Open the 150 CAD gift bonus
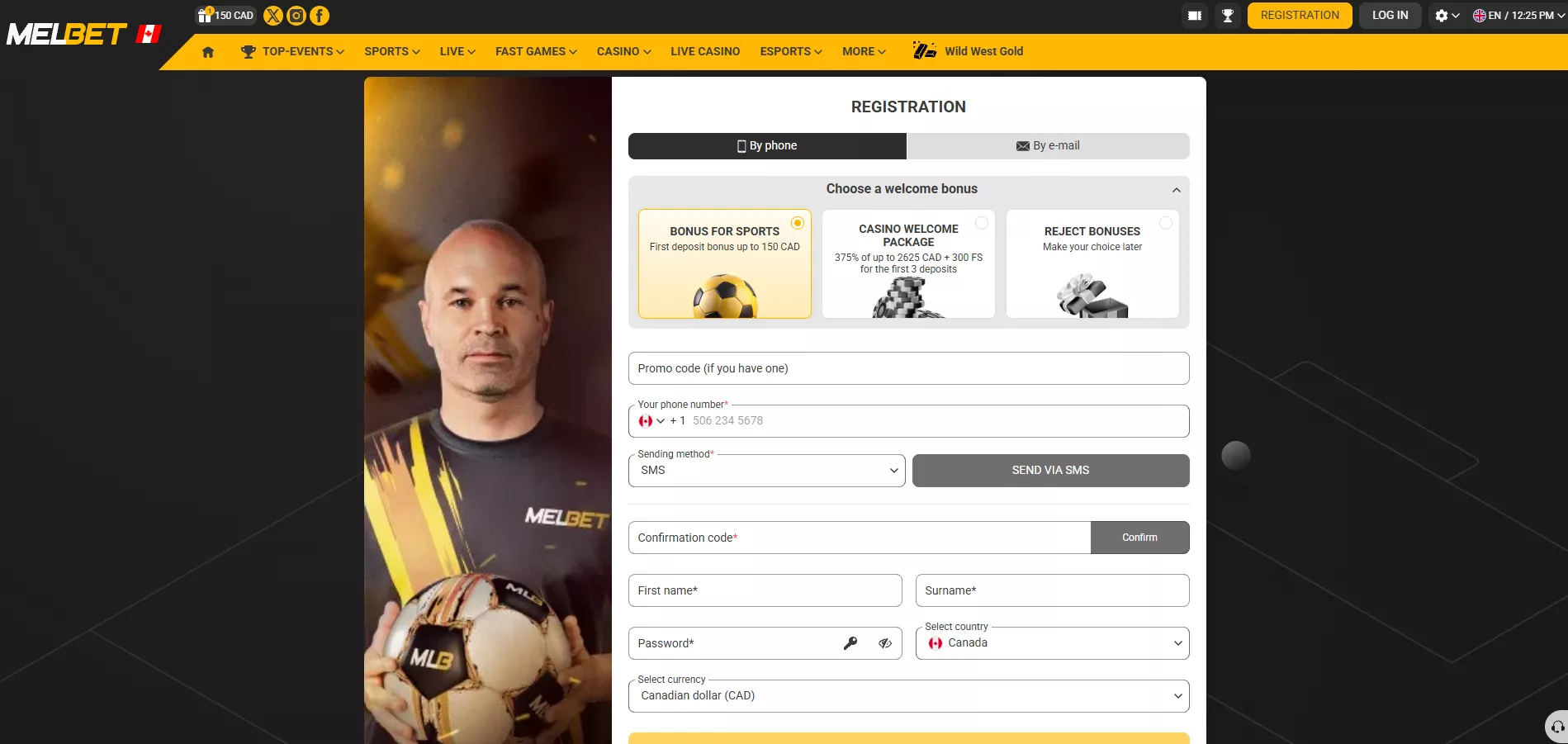Image resolution: width=1568 pixels, height=744 pixels. coord(225,16)
